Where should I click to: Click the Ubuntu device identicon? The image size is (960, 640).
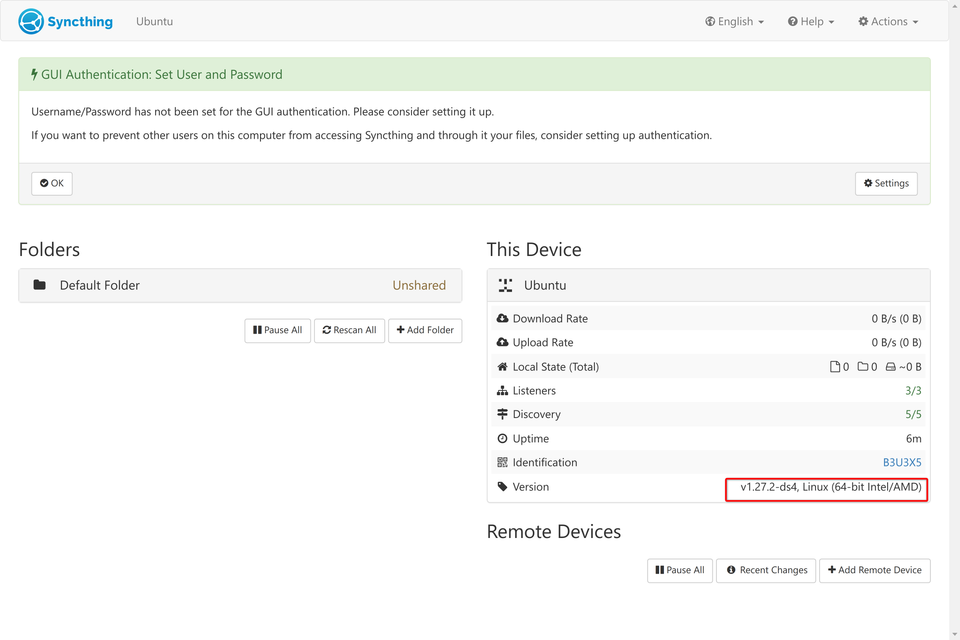coord(505,285)
